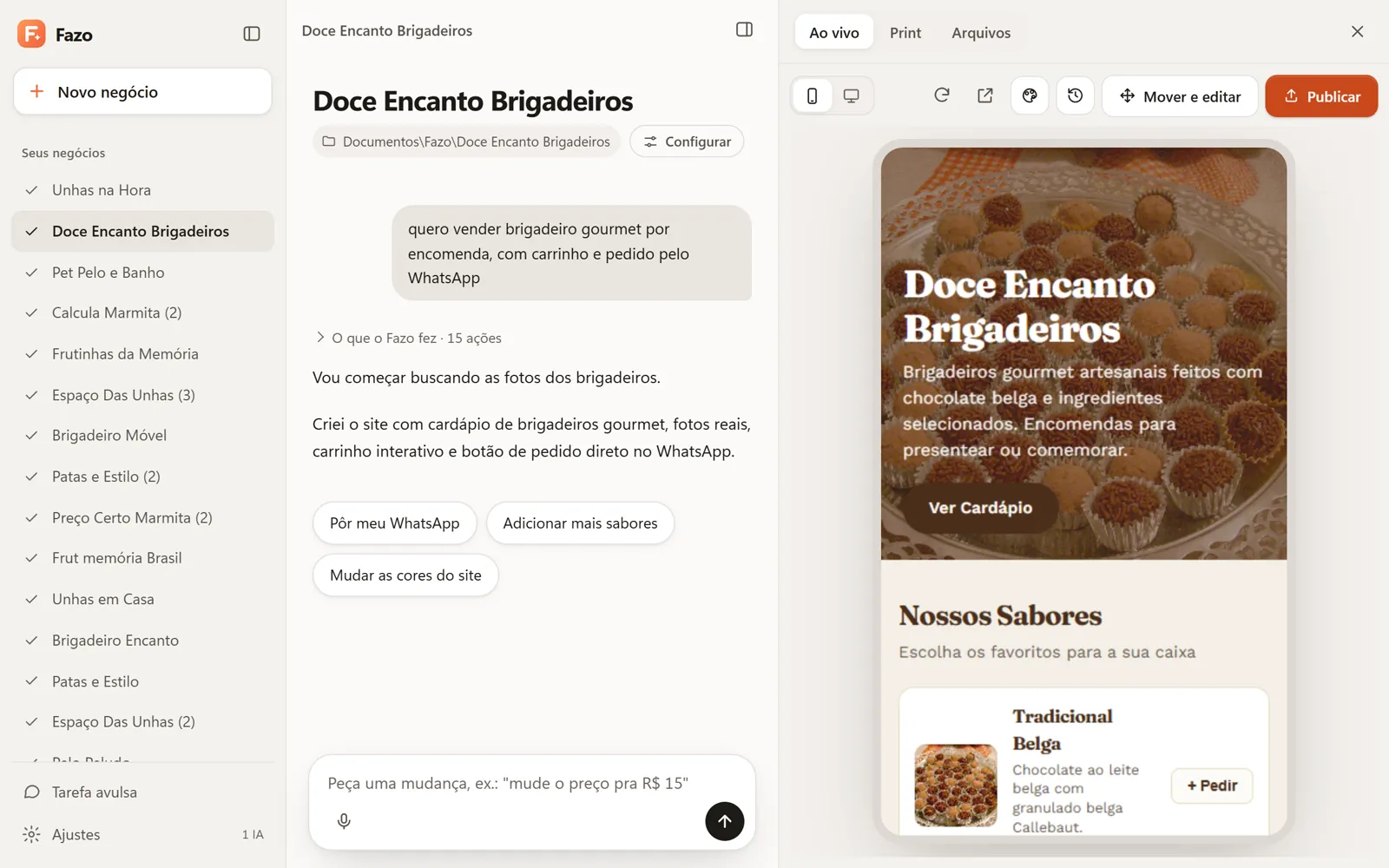The height and width of the screenshot is (868, 1389).
Task: Open Configurar settings for this business
Action: [687, 141]
